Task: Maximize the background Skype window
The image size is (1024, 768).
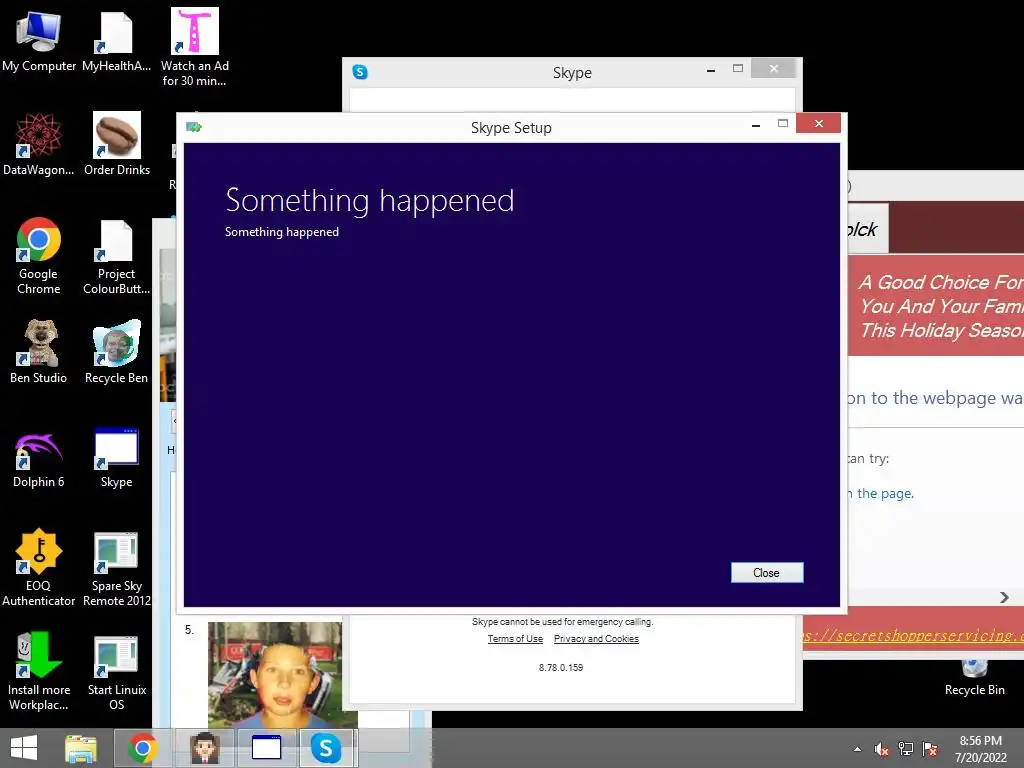Action: point(738,68)
